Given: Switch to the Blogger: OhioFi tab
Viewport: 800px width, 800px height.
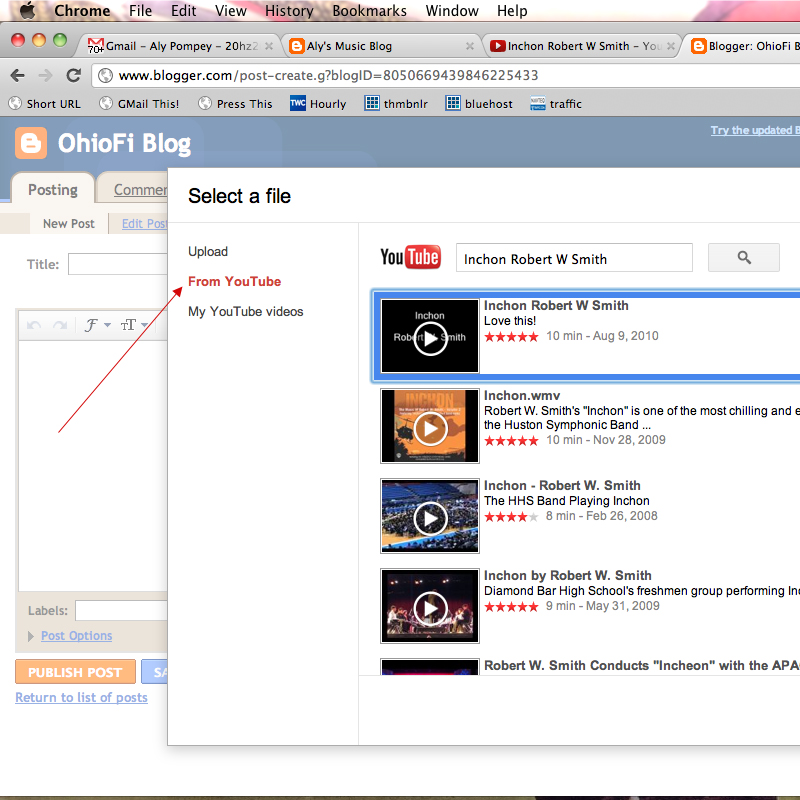Looking at the screenshot, I should coord(745,46).
